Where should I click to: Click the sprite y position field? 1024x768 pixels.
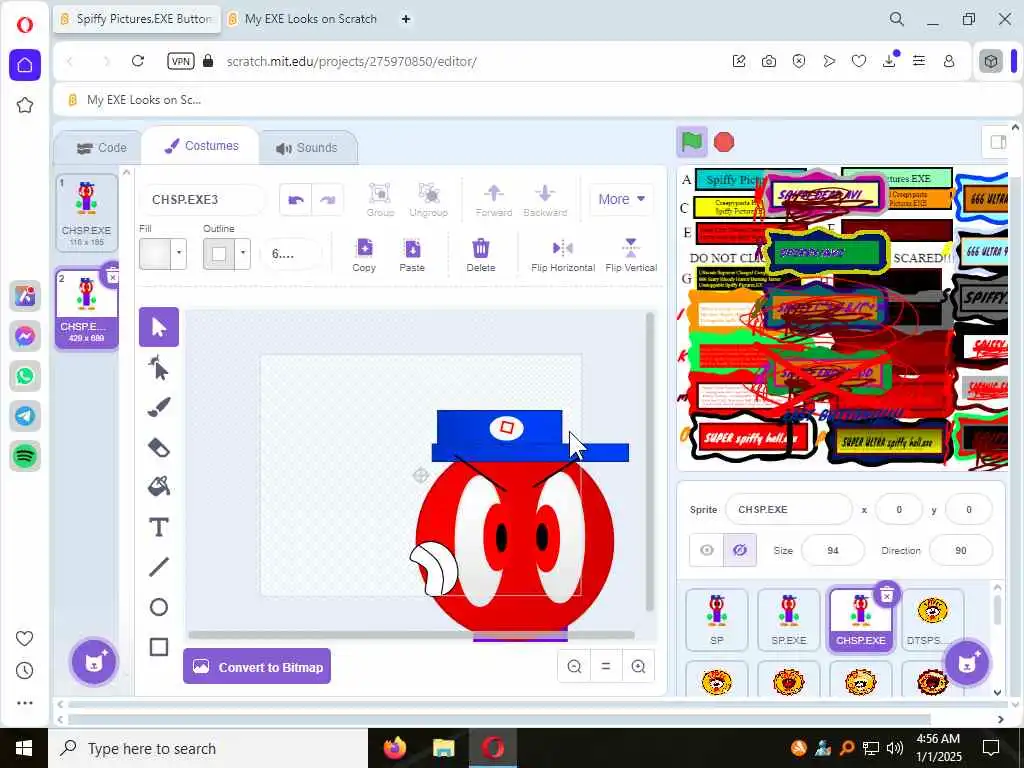(x=968, y=509)
